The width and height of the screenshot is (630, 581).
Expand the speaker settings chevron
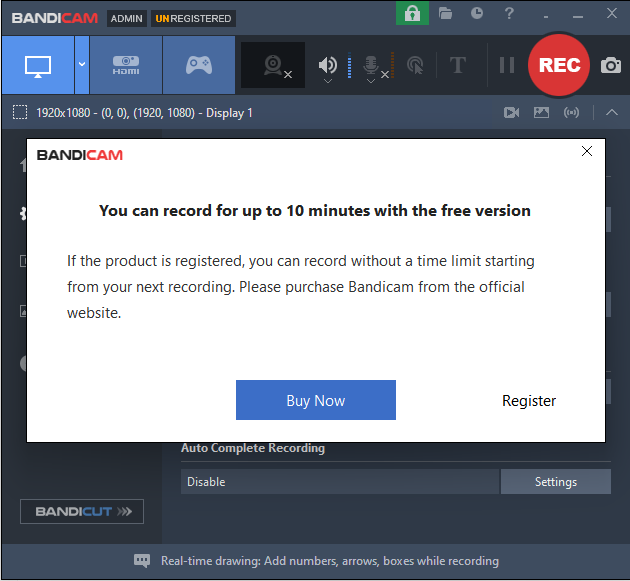tap(328, 81)
